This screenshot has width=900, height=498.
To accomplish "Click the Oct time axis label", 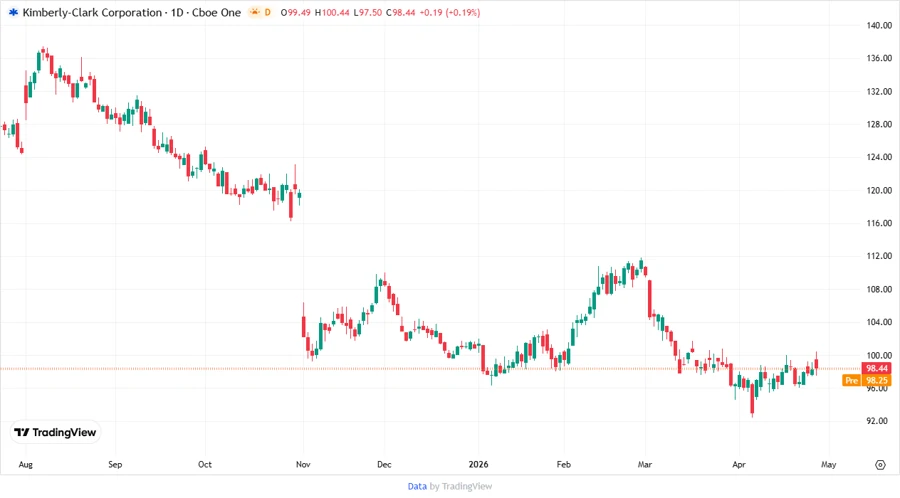I will (x=205, y=464).
